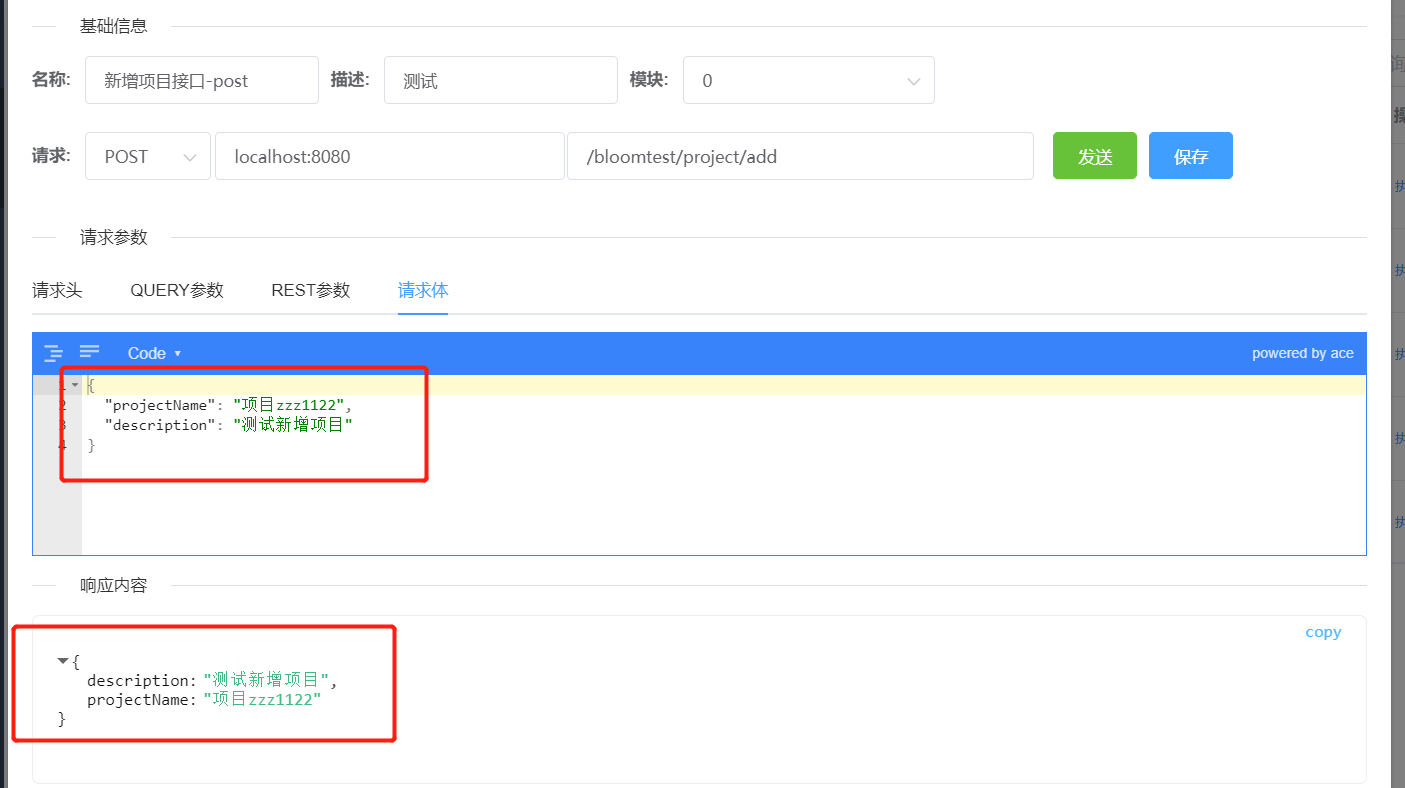Click the format JSON icon in editor toolbar

tap(53, 353)
